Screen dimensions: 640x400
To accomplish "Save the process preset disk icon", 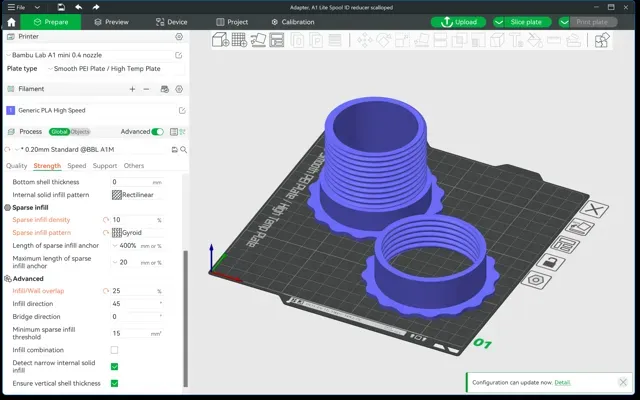I will [x=174, y=150].
